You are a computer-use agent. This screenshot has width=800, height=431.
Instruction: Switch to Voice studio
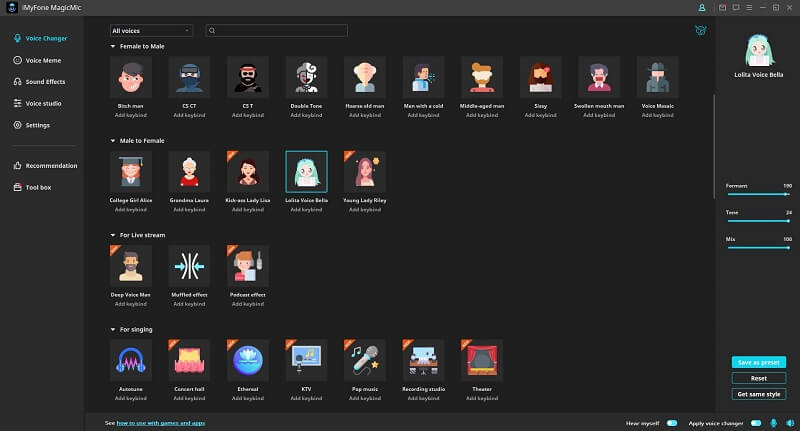(37, 104)
